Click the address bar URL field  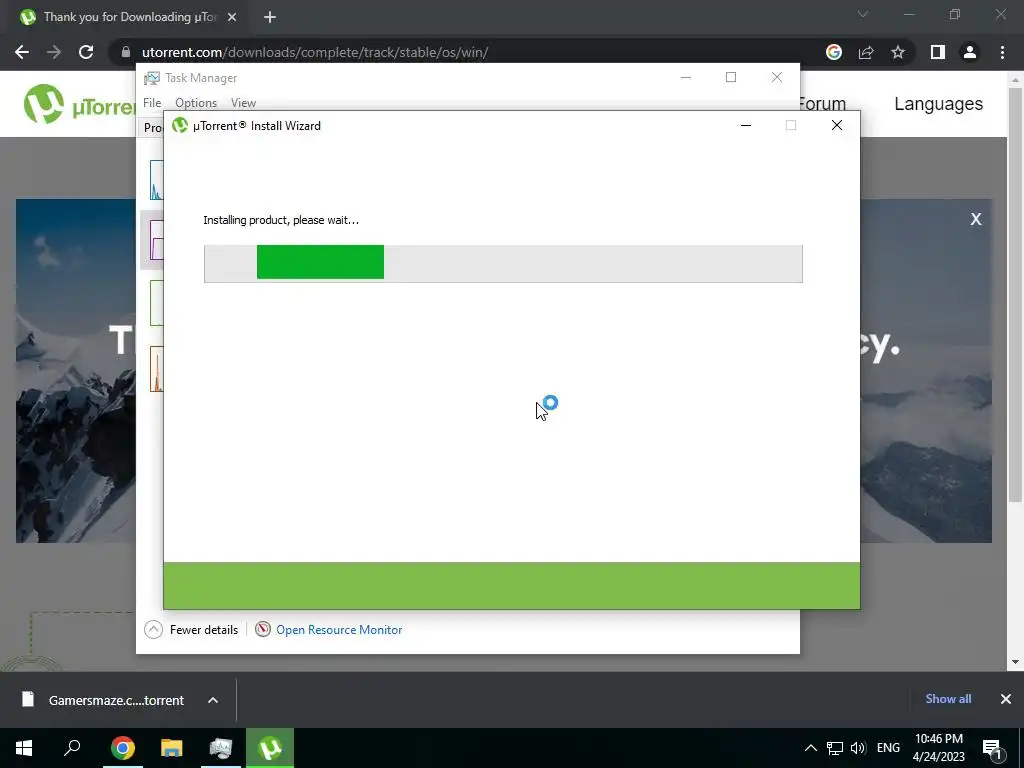457,52
